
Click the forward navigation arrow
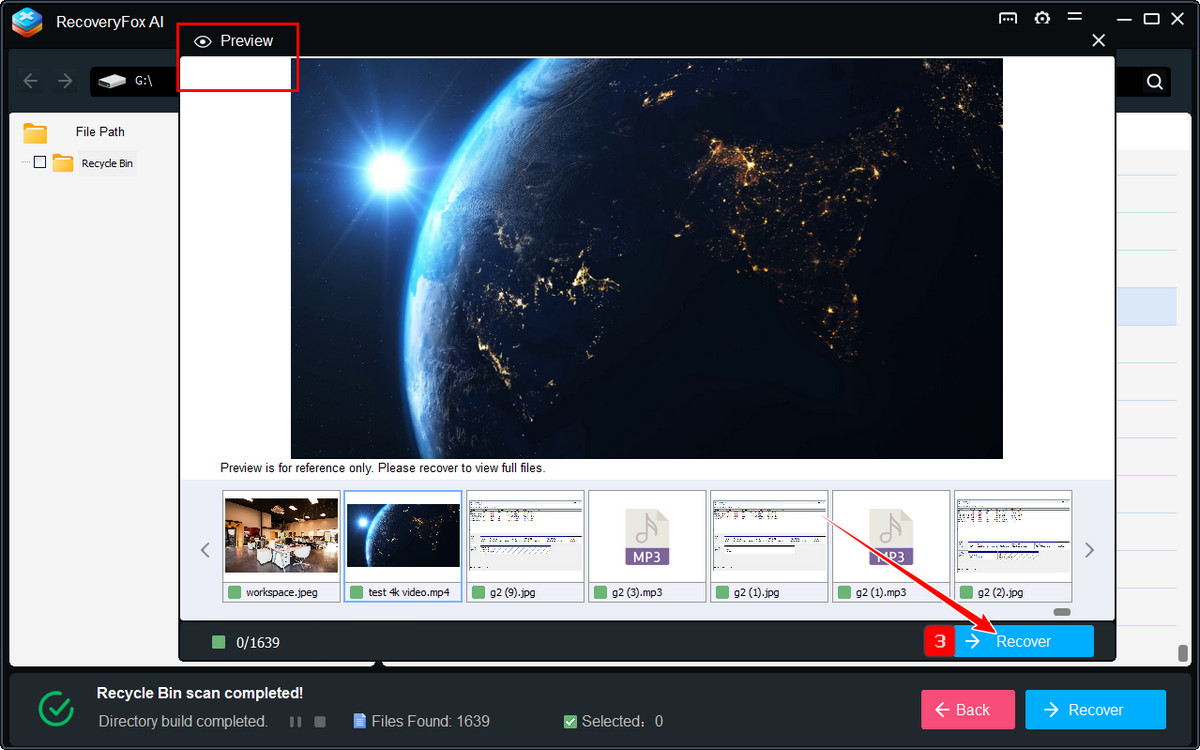pos(62,81)
